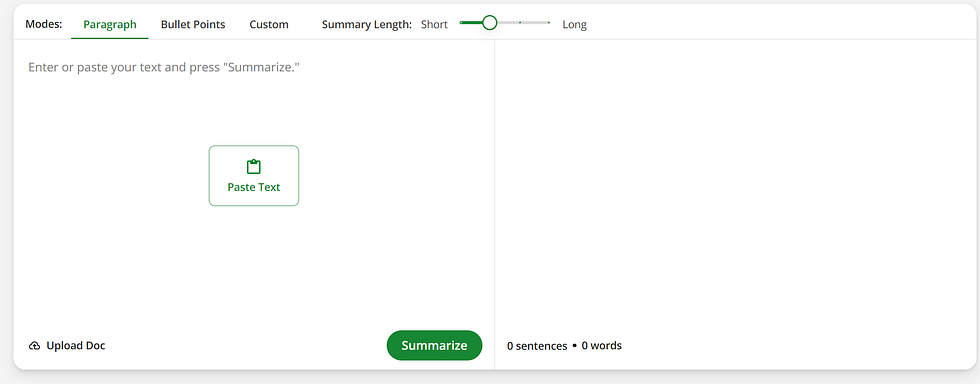Click the Summary Length slider handle
Image resolution: width=980 pixels, height=384 pixels.
pos(489,23)
